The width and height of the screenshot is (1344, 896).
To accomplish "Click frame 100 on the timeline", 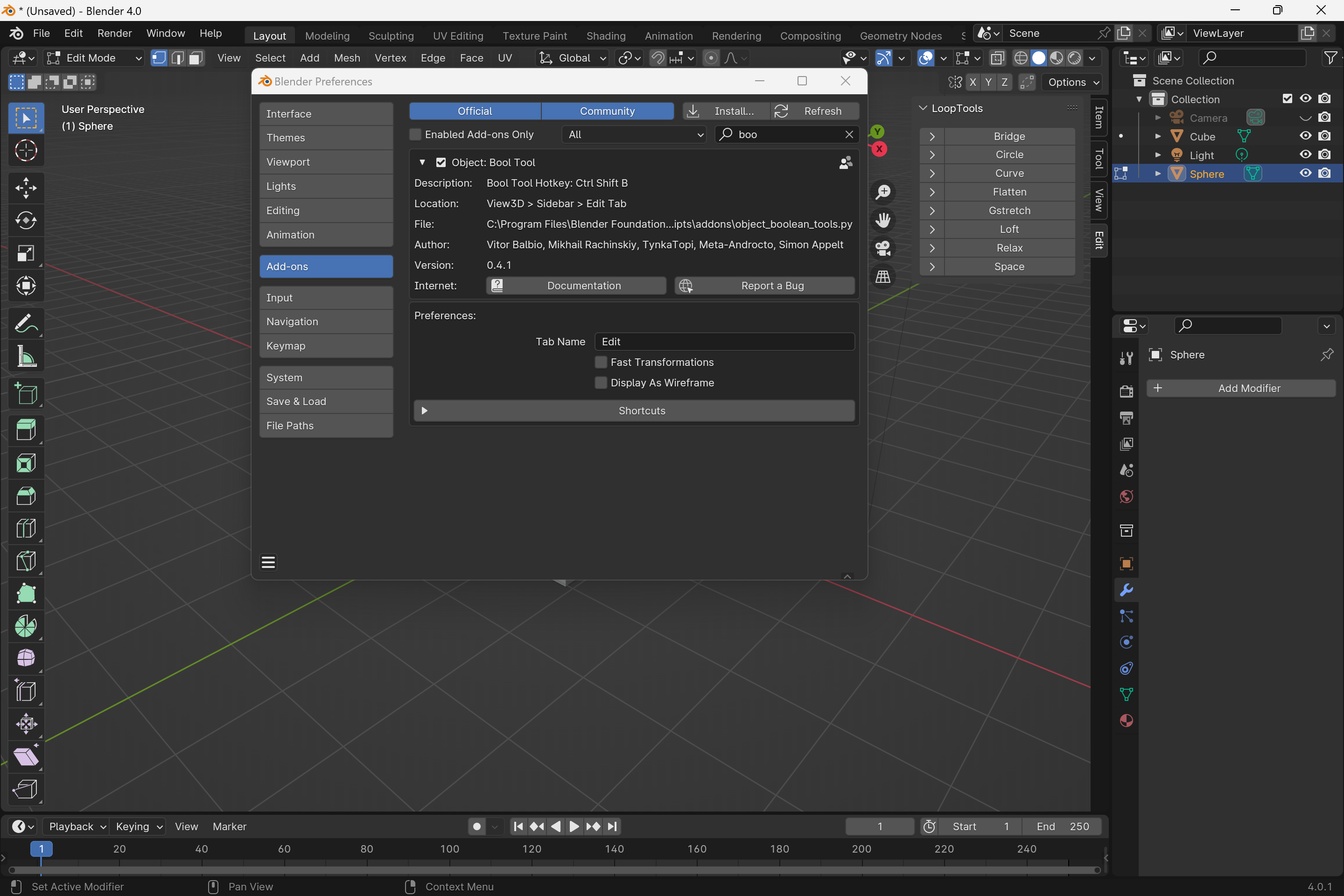I will click(x=449, y=848).
